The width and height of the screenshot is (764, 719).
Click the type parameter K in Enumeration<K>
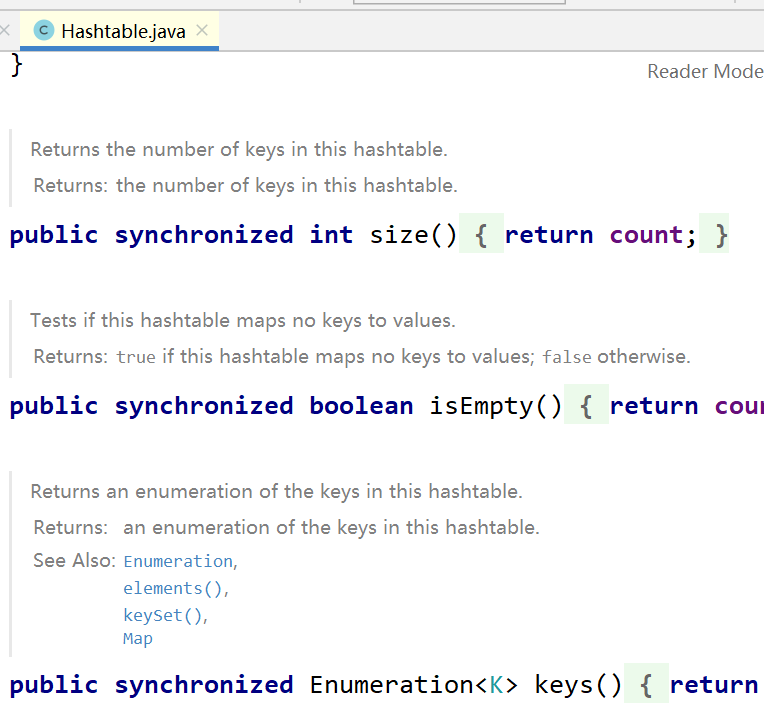coord(497,685)
